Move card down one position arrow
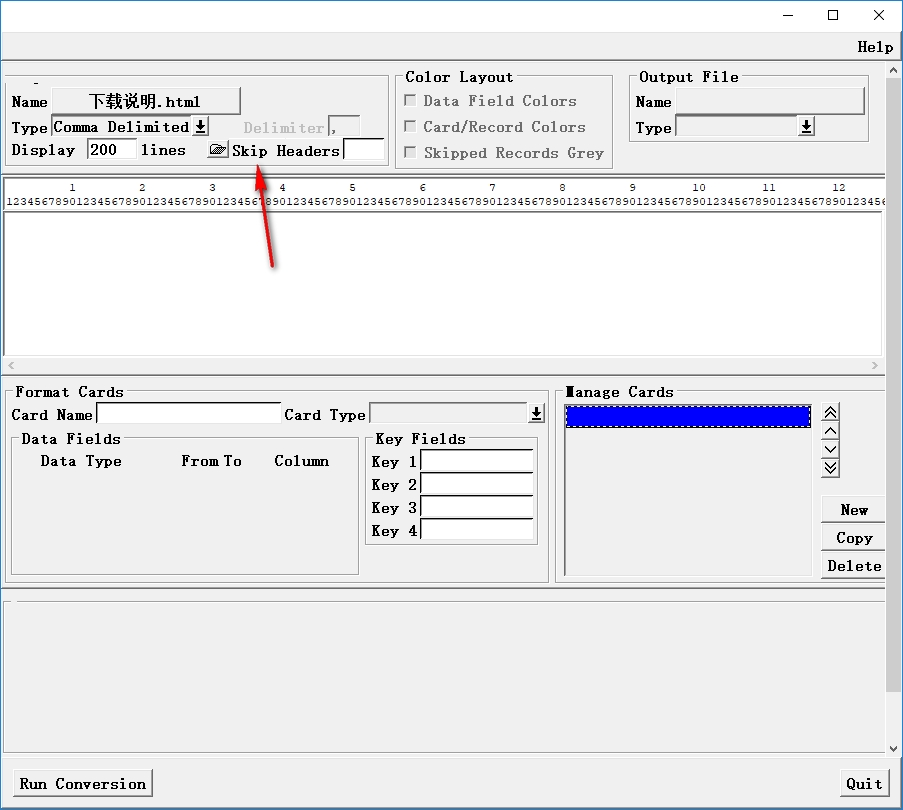This screenshot has height=810, width=903. (x=830, y=449)
